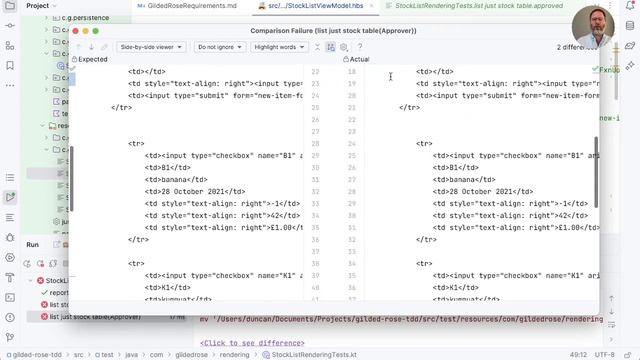Open the AI assistant sparkle icon in right sidebar
This screenshot has width=640, height=360.
pyautogui.click(x=630, y=65)
